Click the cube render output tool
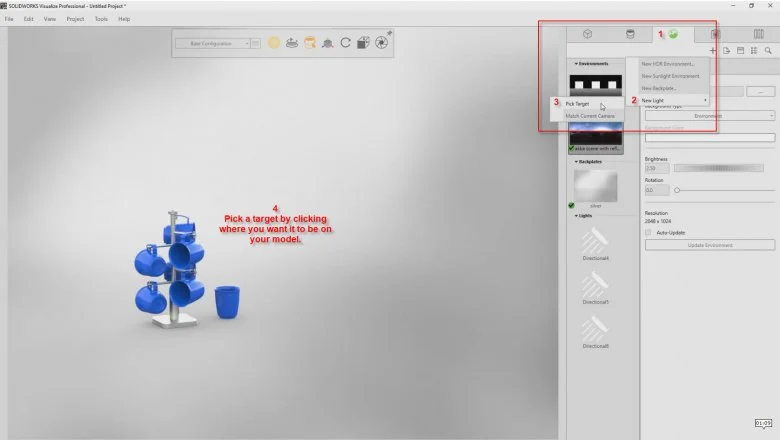The width and height of the screenshot is (780, 440). coord(363,43)
